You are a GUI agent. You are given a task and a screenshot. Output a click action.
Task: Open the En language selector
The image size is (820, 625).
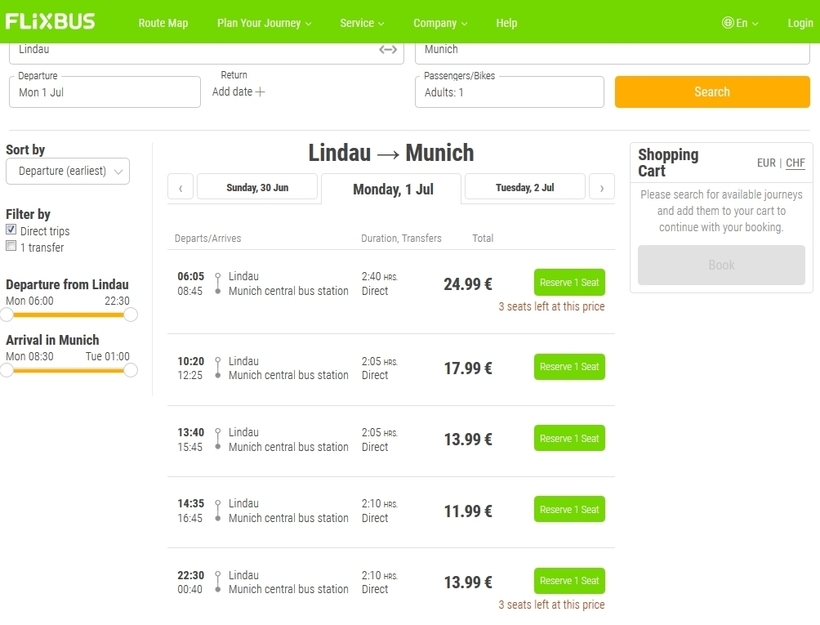[x=741, y=23]
